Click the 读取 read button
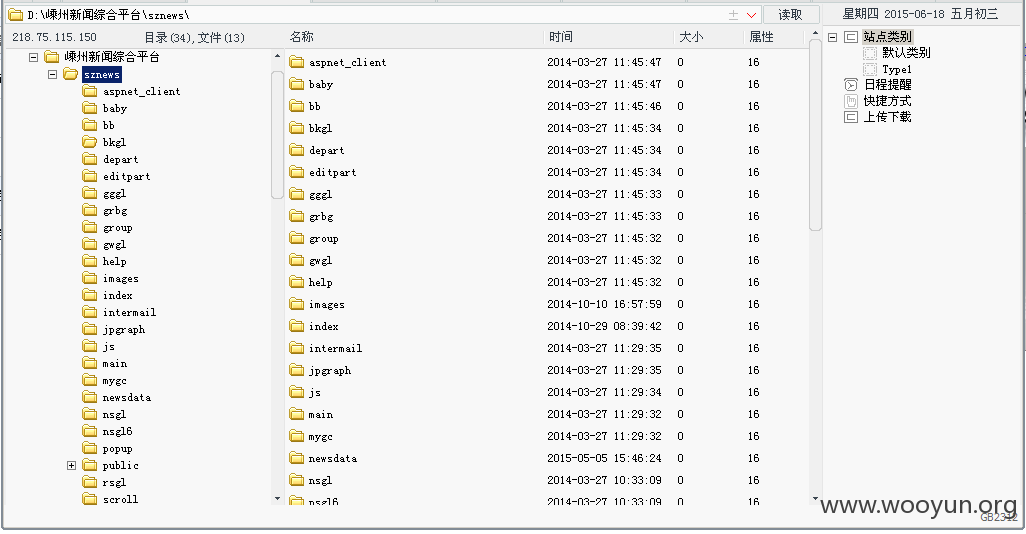The image size is (1026, 534). point(790,14)
